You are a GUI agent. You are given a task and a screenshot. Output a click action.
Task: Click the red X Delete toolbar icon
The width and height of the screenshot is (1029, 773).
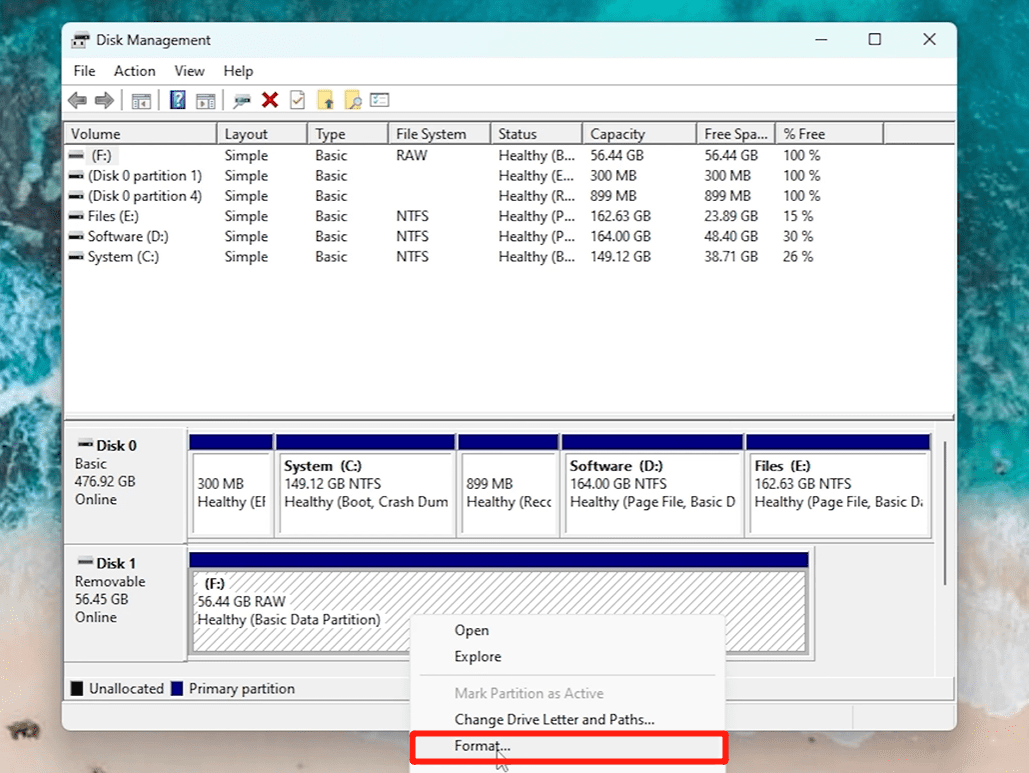point(269,100)
